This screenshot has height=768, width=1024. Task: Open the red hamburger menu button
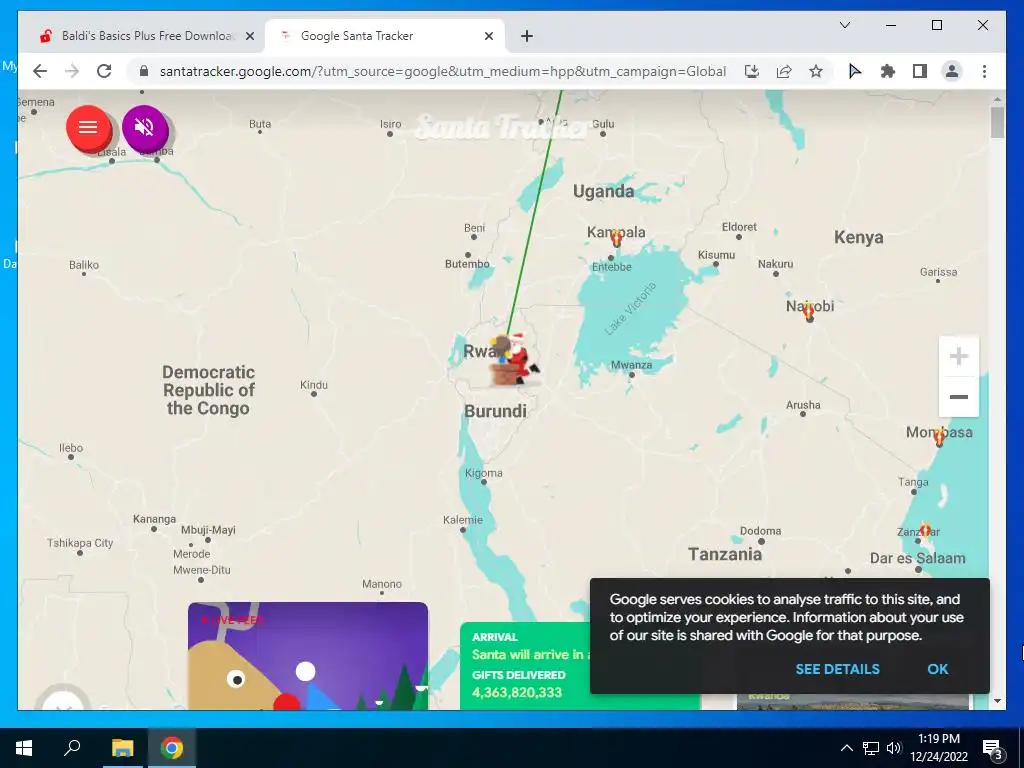coord(88,127)
